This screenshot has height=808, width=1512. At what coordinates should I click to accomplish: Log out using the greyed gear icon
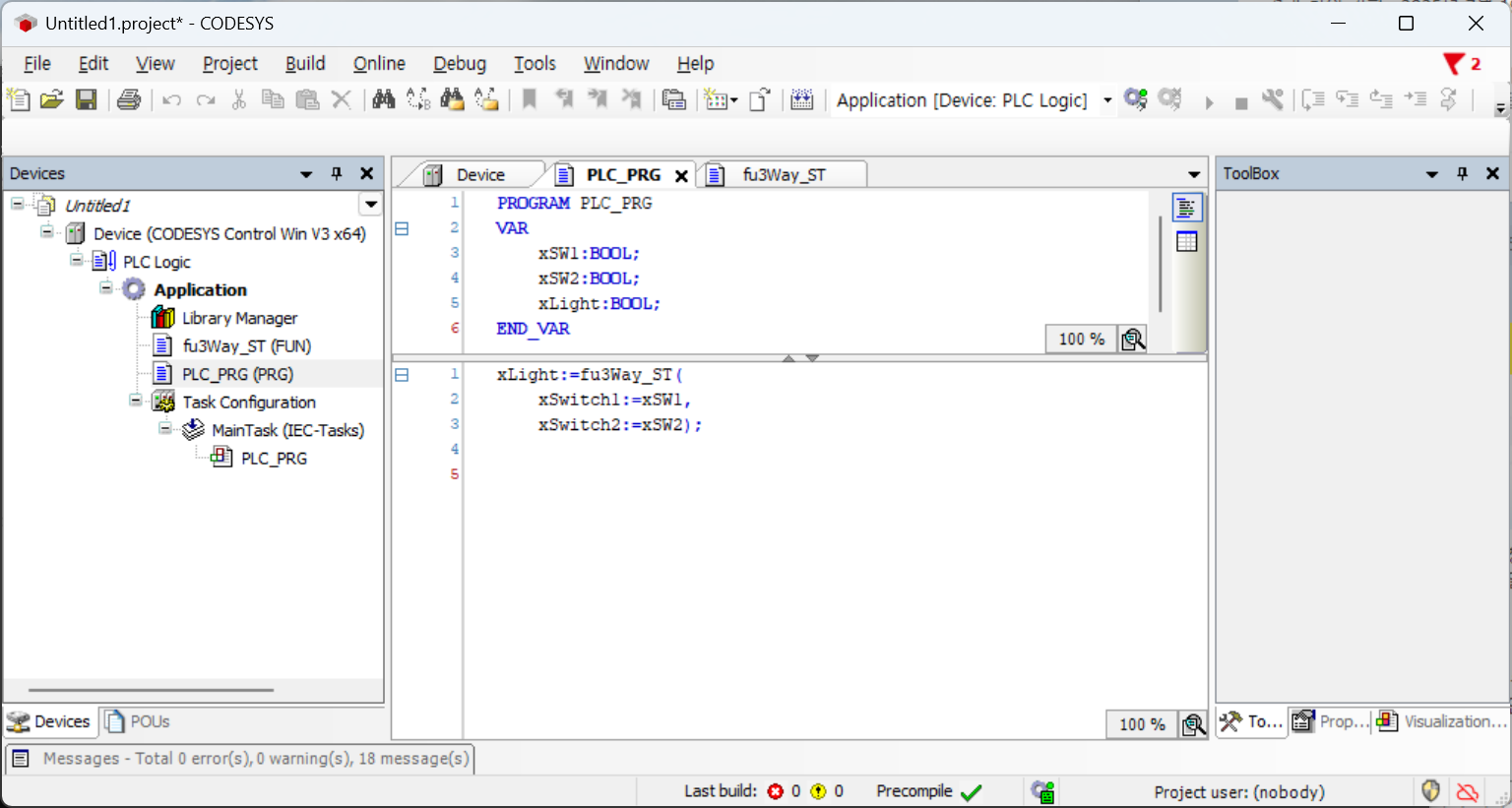pyautogui.click(x=1170, y=99)
